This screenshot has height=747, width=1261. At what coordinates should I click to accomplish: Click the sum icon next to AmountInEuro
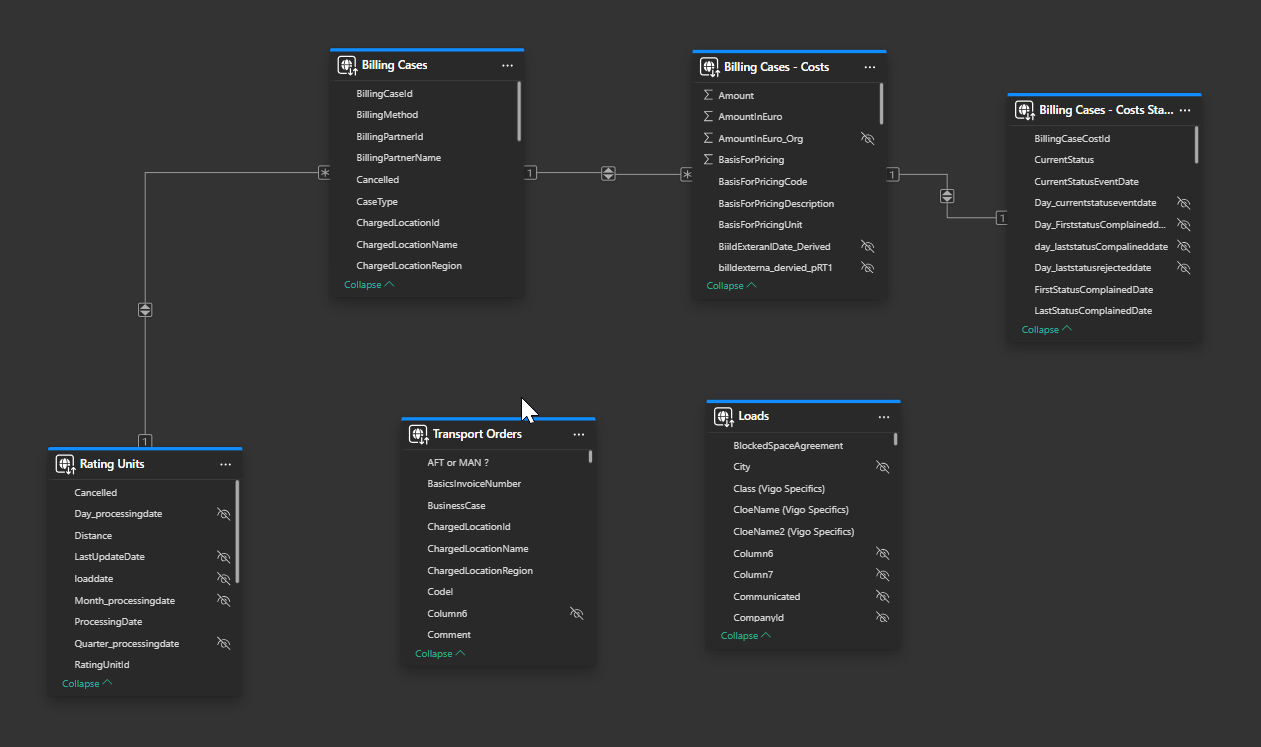click(708, 117)
